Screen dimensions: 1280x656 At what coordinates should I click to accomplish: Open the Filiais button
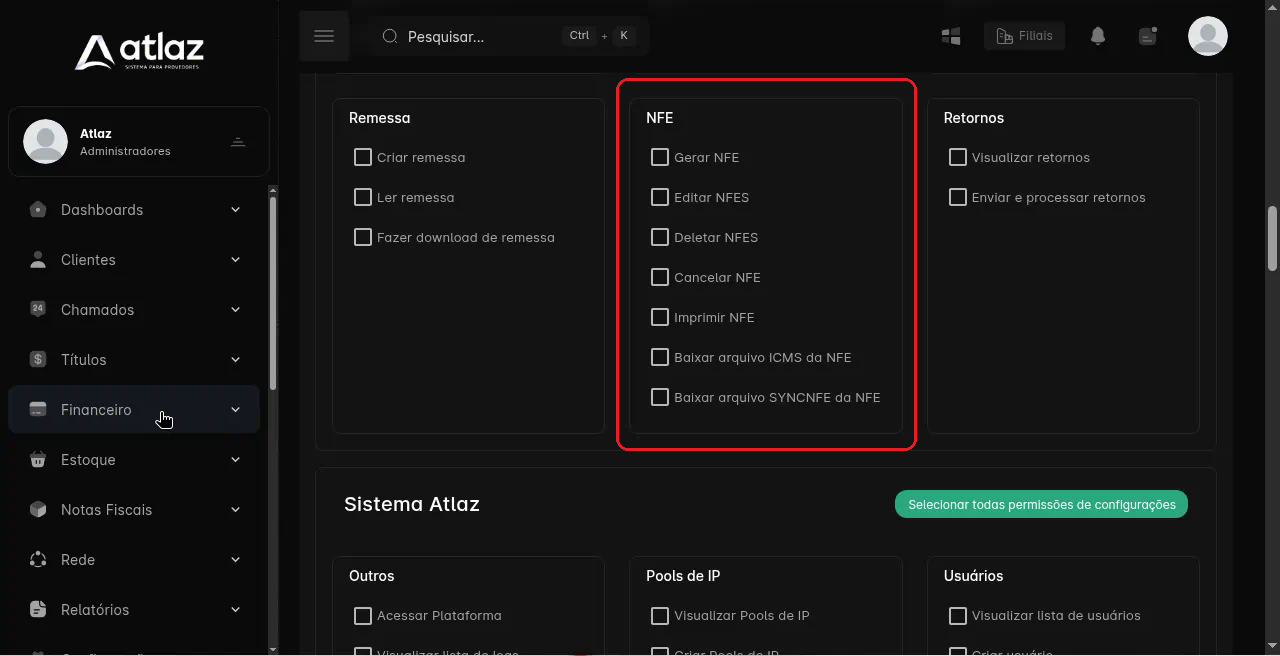pos(1025,36)
